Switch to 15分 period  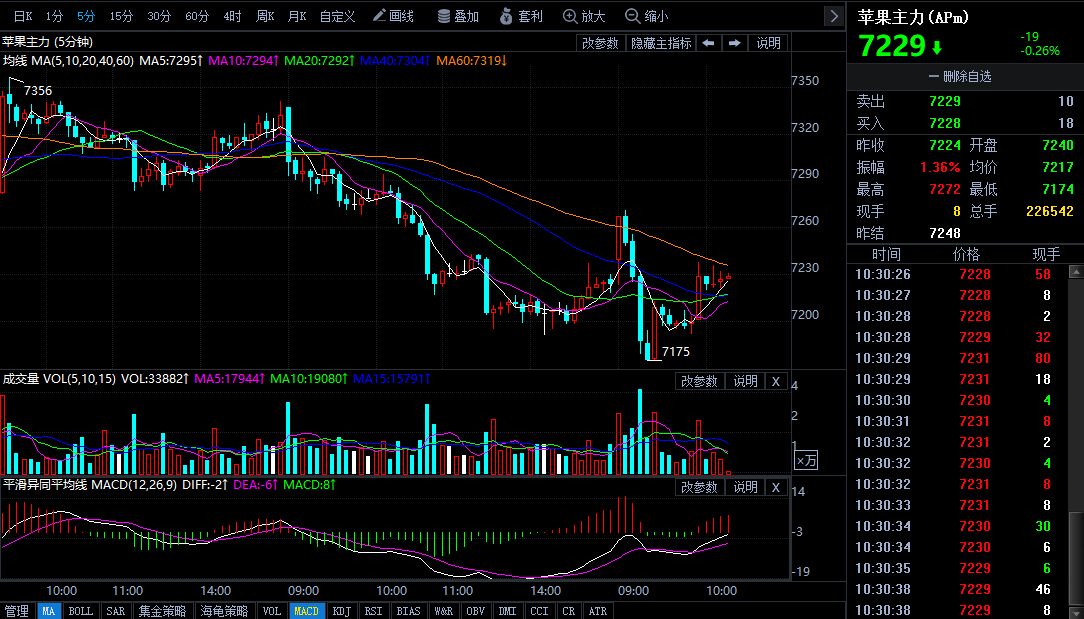(121, 16)
